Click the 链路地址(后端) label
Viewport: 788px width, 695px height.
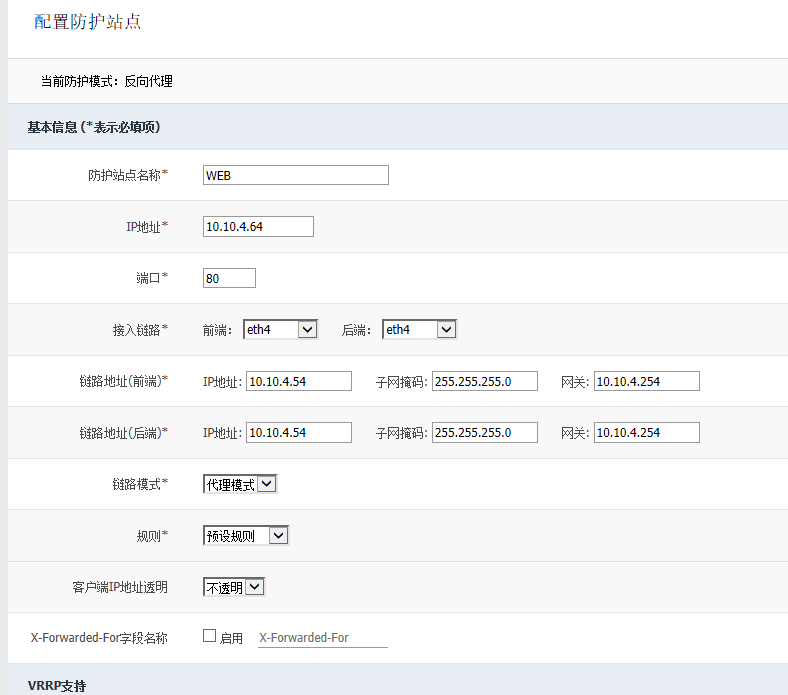click(x=124, y=433)
